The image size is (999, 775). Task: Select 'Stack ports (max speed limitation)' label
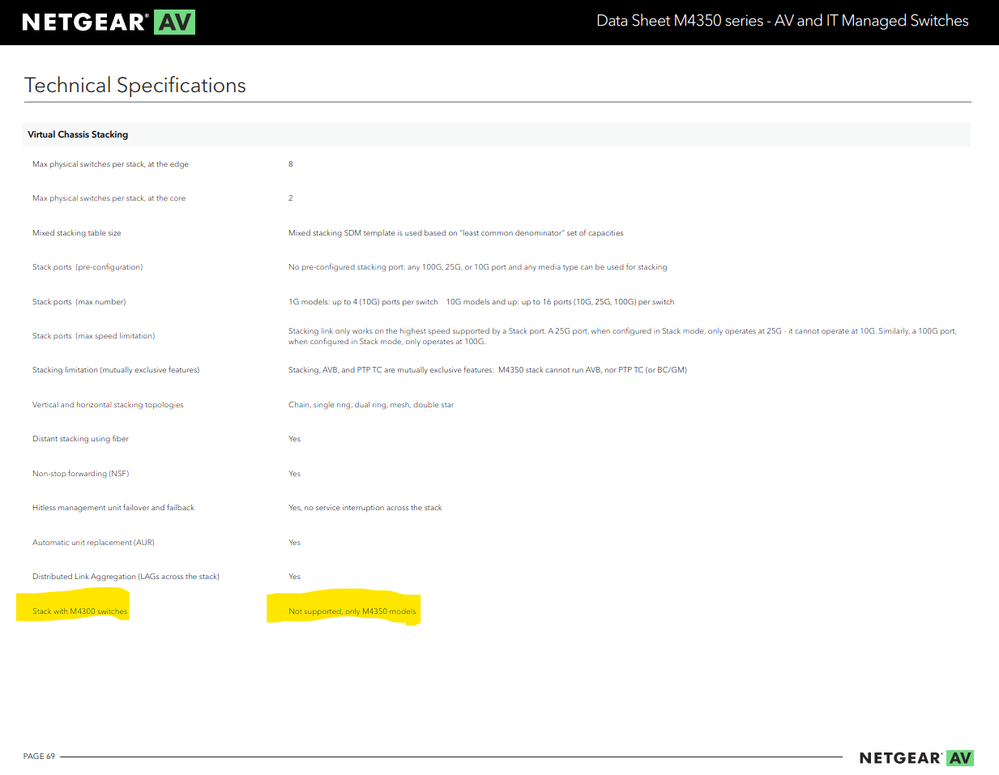tap(94, 336)
